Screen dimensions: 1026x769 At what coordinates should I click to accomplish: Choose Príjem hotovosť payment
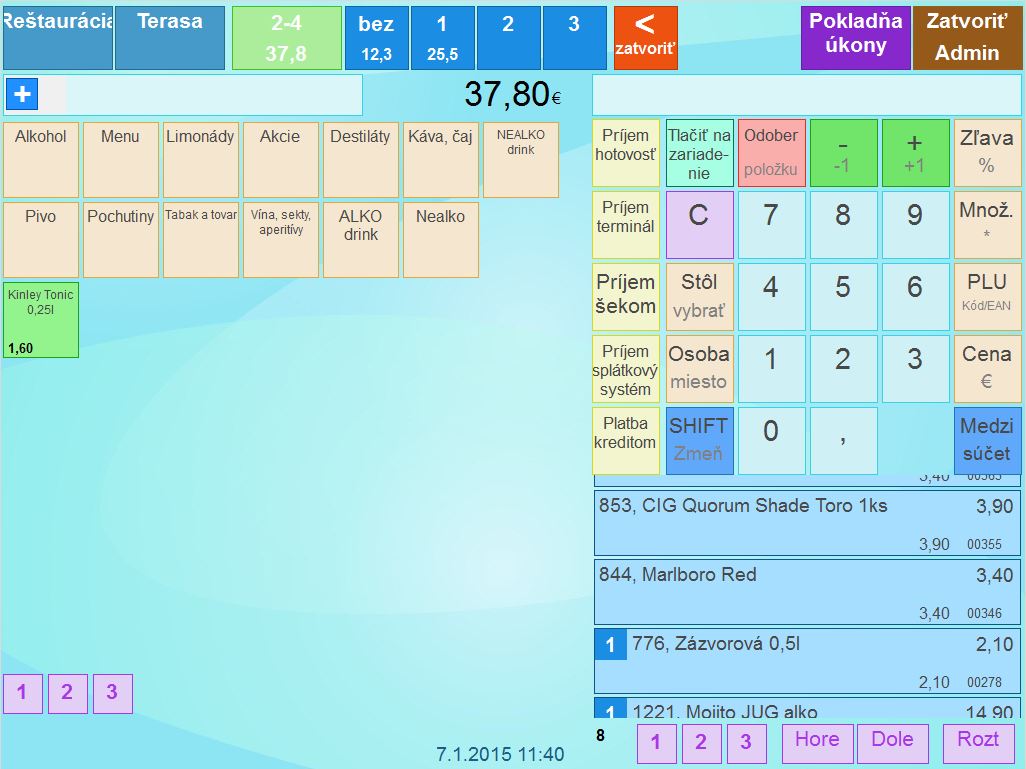tap(626, 153)
